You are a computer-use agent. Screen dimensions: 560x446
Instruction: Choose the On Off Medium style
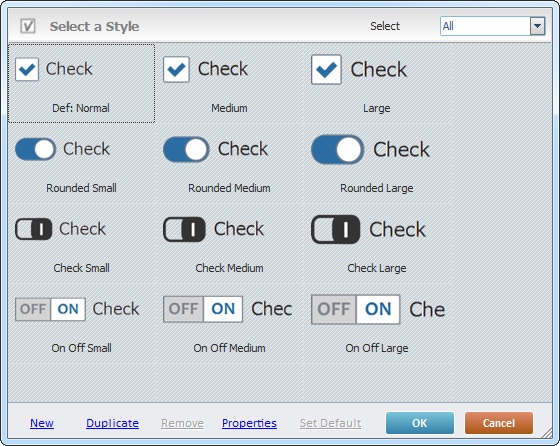229,324
